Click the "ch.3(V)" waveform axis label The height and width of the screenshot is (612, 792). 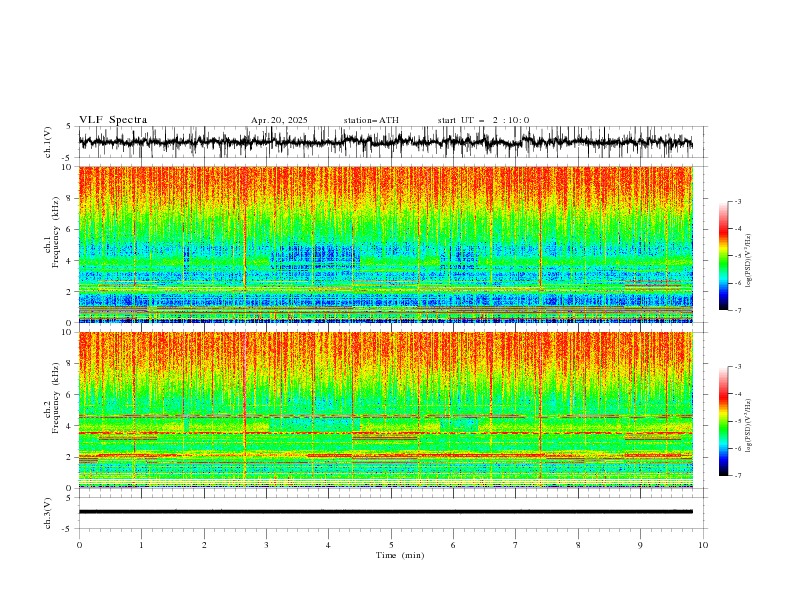point(48,513)
